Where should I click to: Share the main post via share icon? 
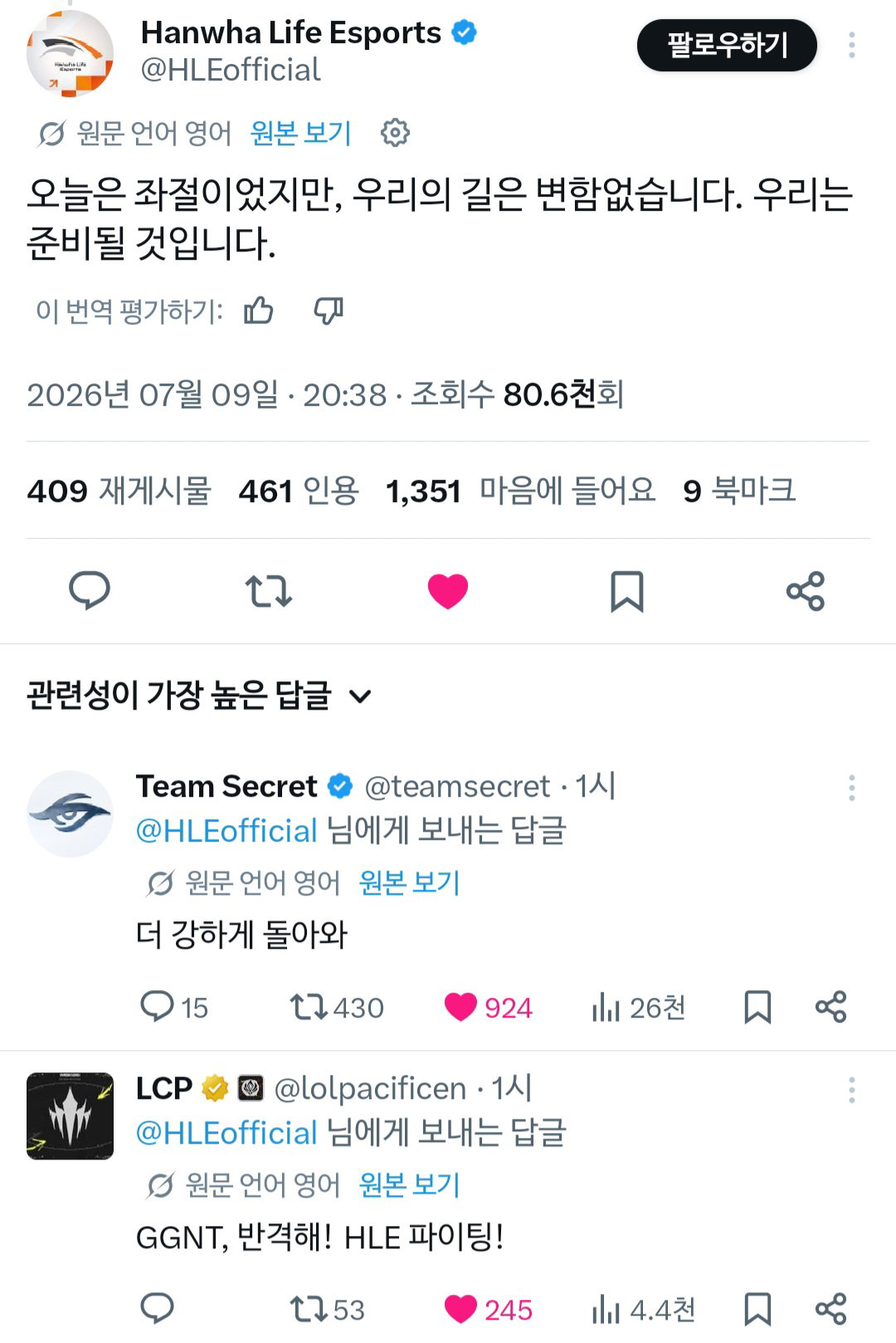point(806,591)
